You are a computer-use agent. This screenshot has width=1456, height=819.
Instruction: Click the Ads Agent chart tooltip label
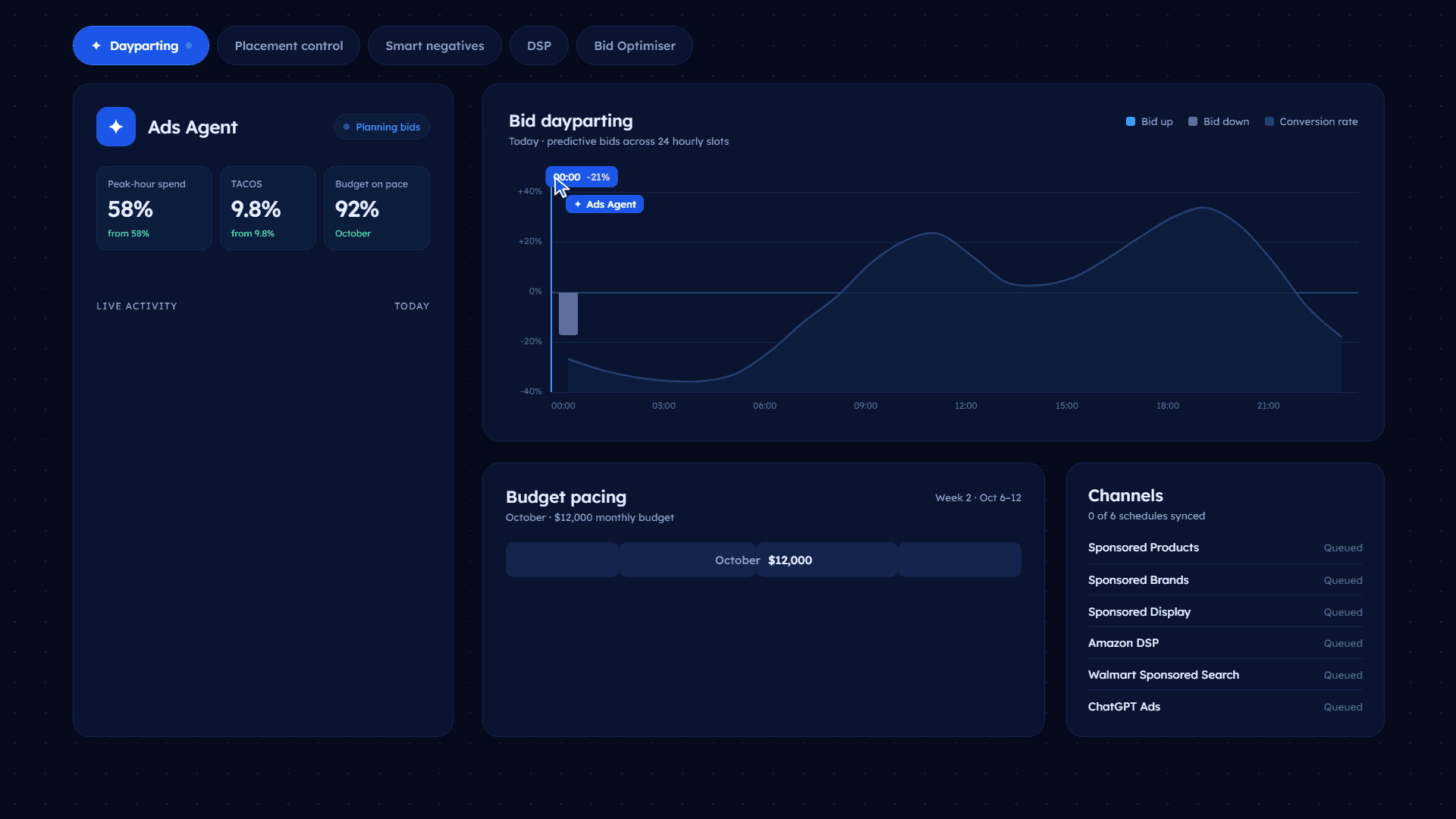click(x=604, y=204)
